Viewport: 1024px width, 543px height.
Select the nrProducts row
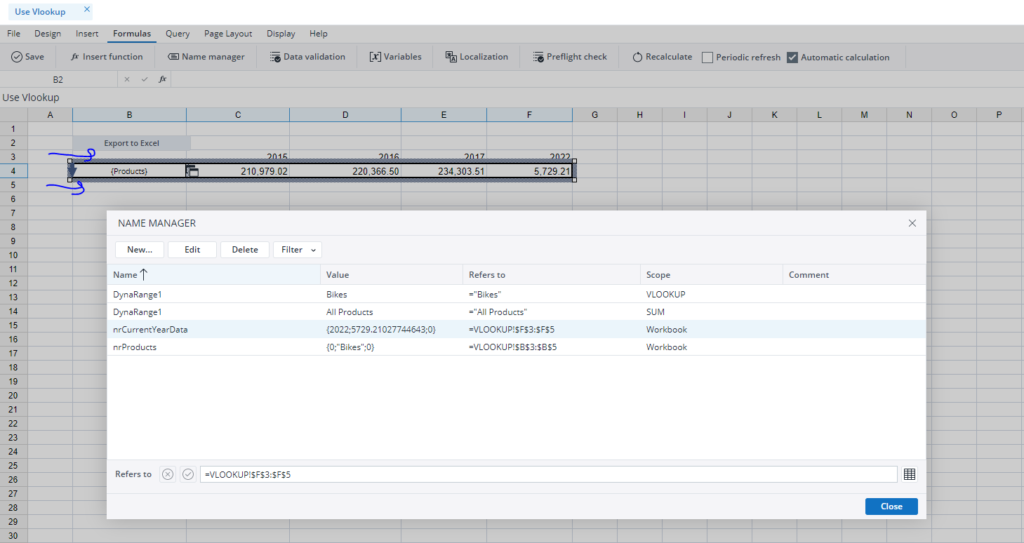pos(517,347)
